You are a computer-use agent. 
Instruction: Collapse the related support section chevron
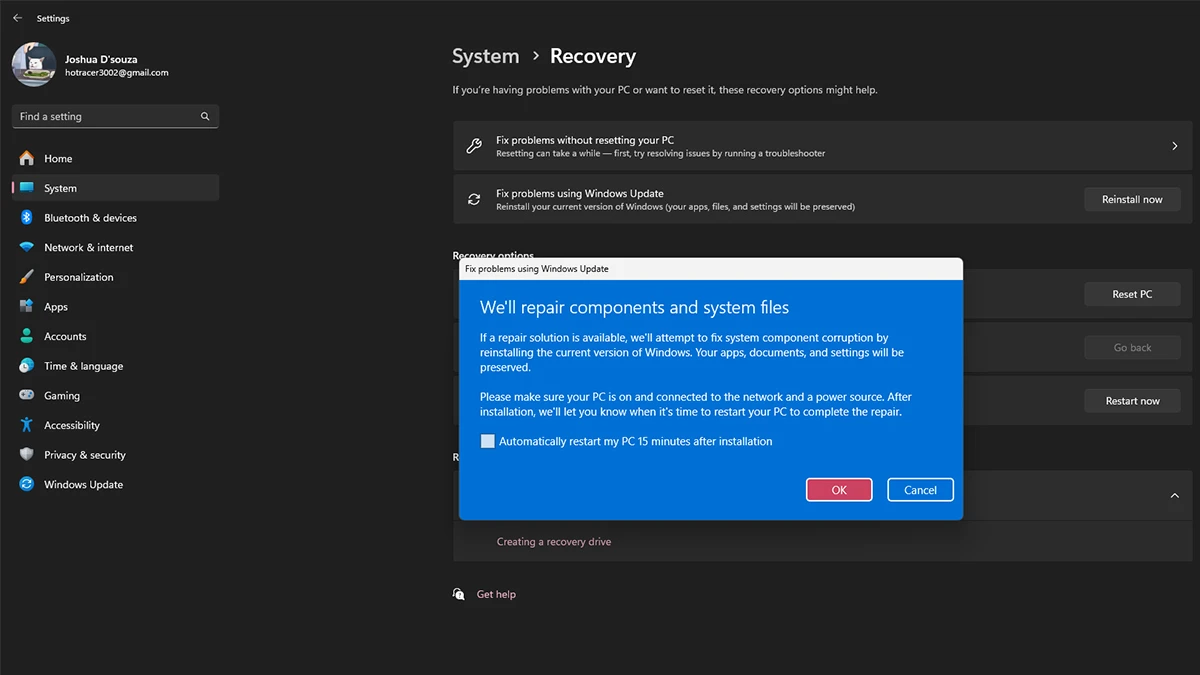click(x=1175, y=495)
